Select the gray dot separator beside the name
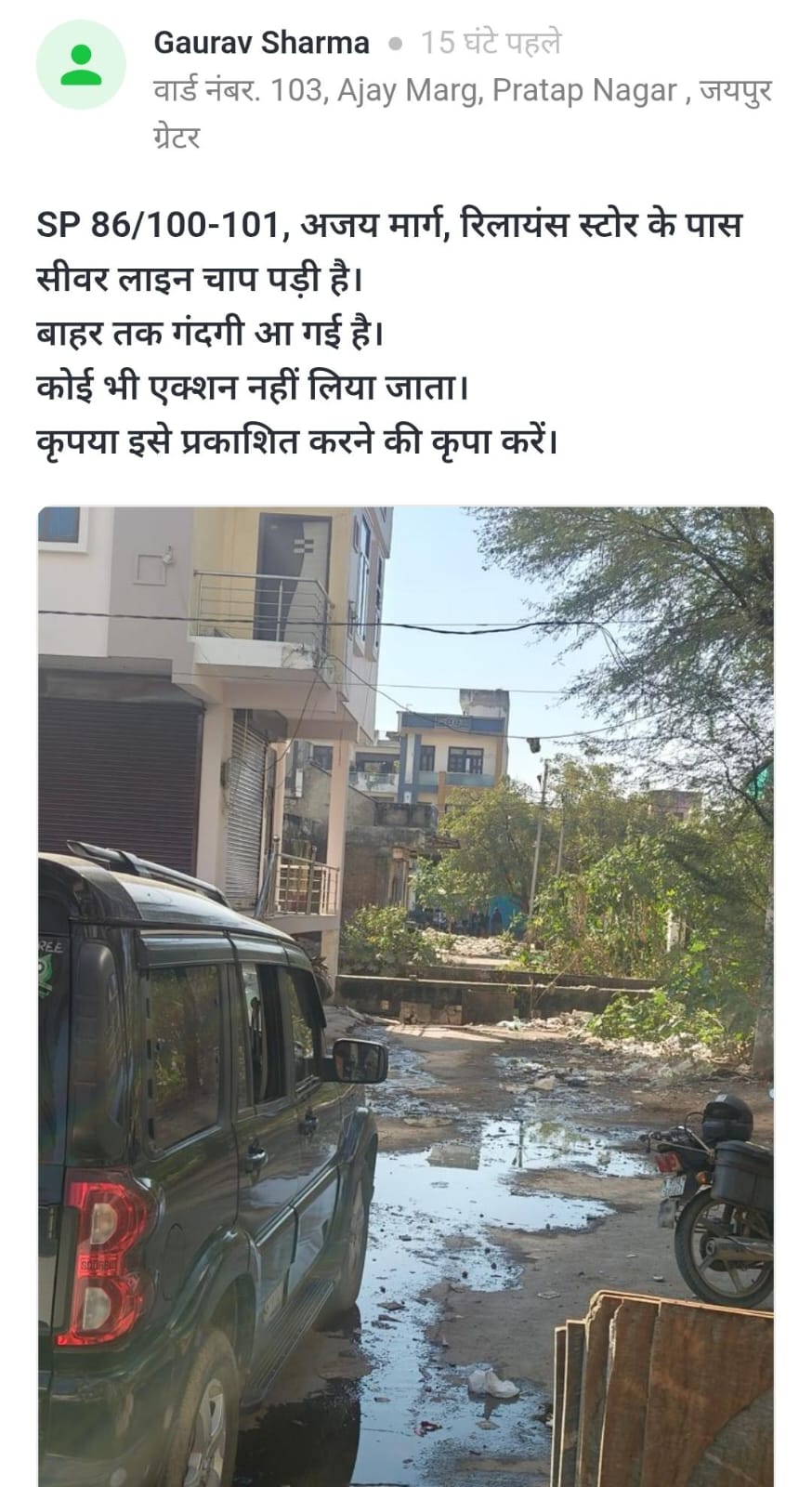 (395, 44)
